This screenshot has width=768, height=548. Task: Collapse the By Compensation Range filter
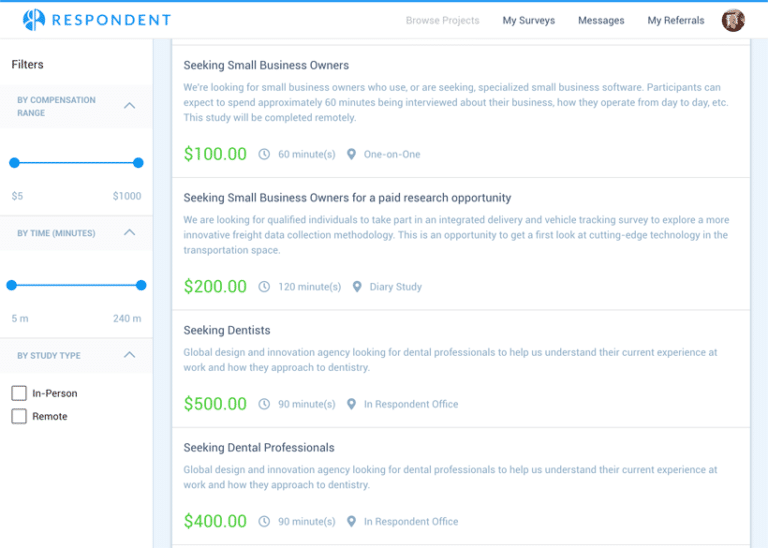point(129,106)
